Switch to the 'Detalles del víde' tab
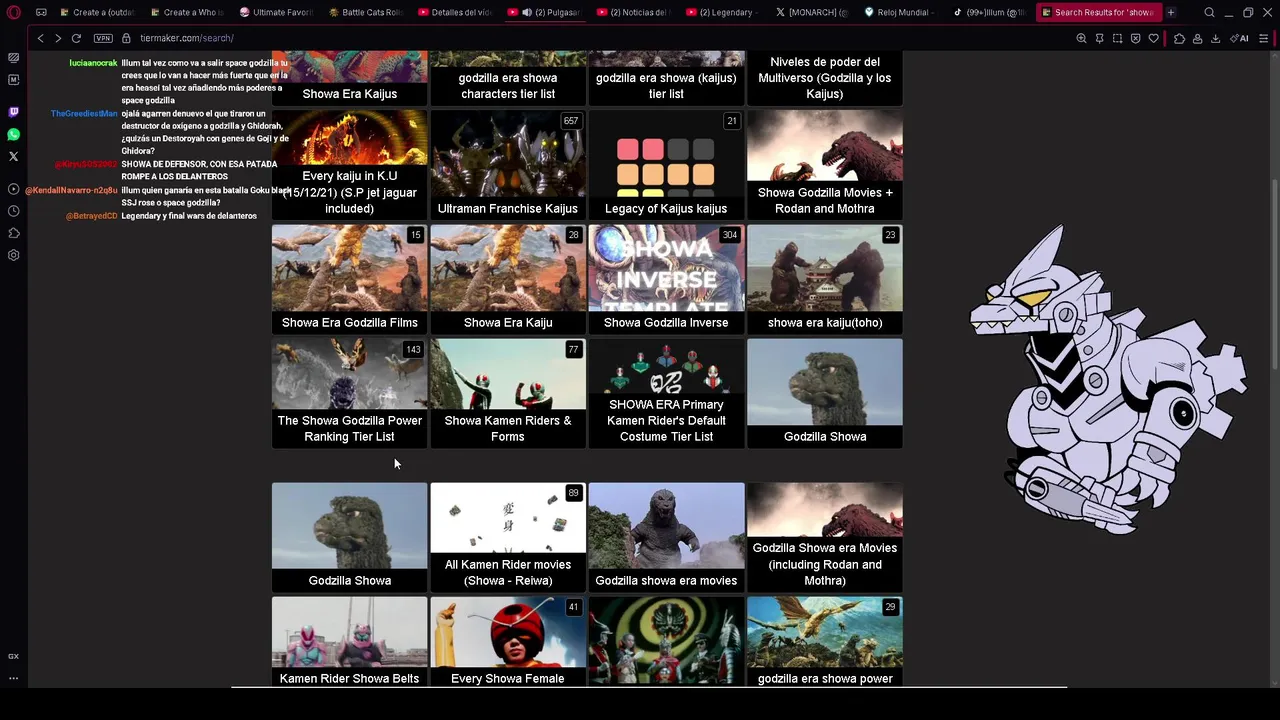This screenshot has height=720, width=1280. pyautogui.click(x=456, y=12)
